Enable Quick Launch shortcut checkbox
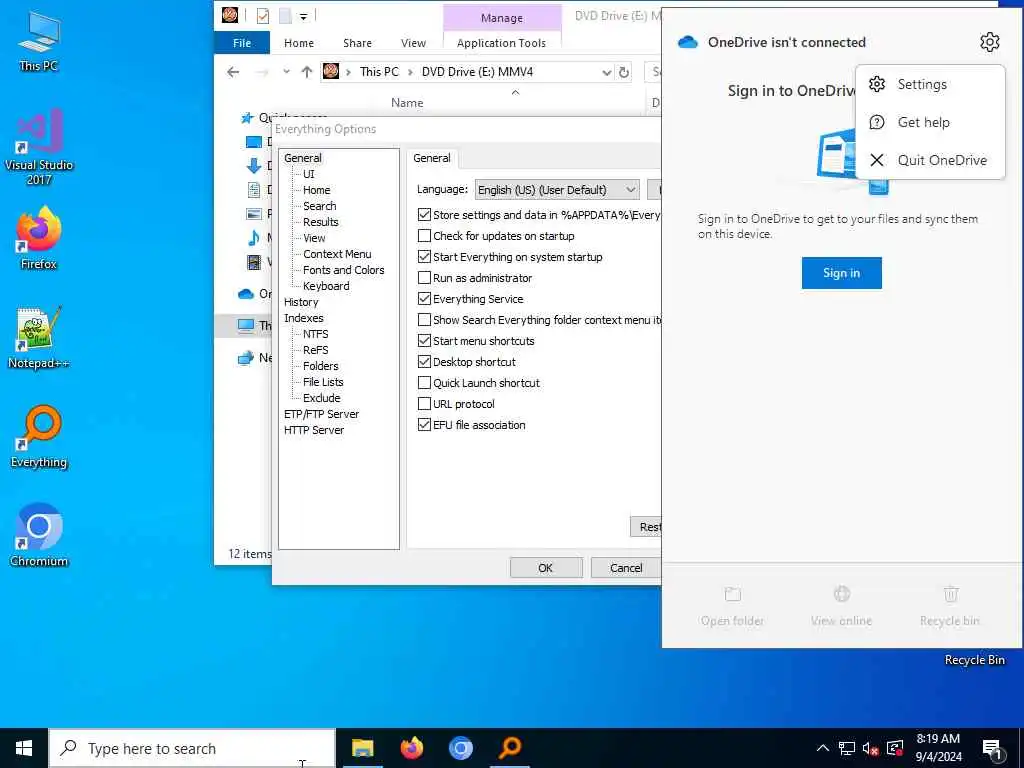 (x=424, y=383)
